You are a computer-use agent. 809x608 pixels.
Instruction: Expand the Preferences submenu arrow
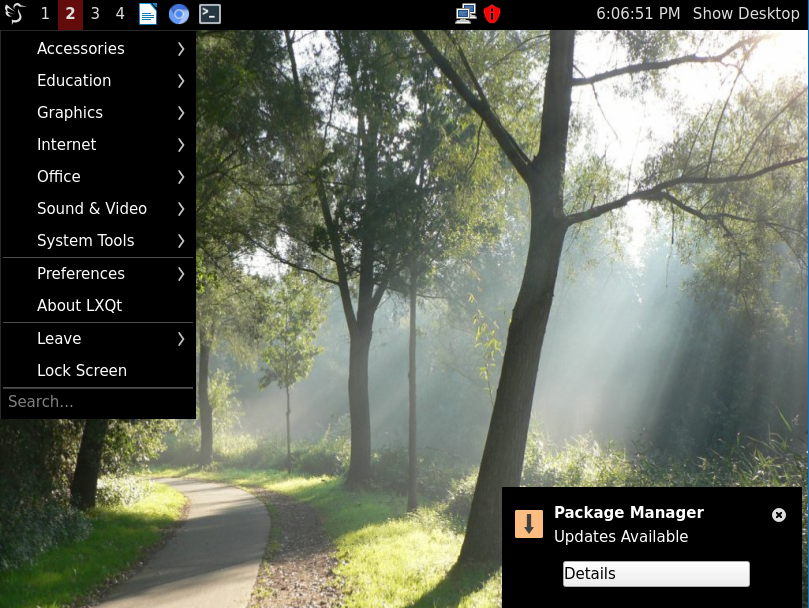pyautogui.click(x=181, y=274)
